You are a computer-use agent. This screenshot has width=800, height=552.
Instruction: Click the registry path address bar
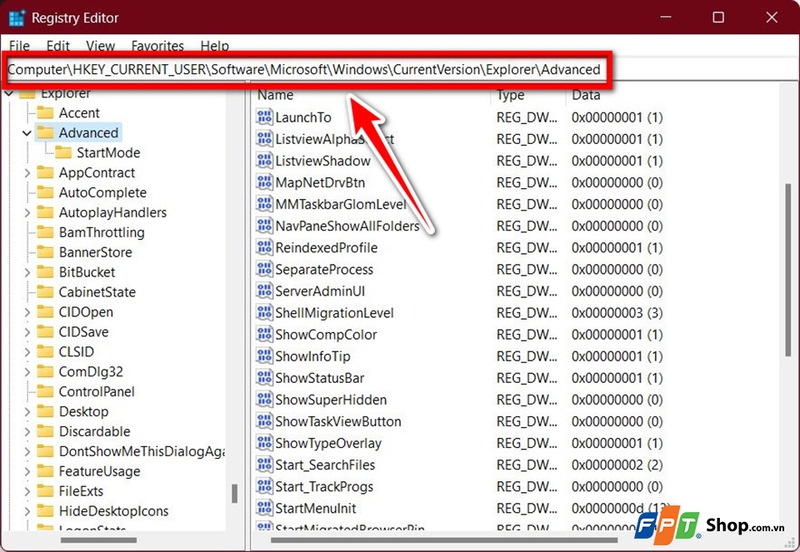click(x=306, y=69)
